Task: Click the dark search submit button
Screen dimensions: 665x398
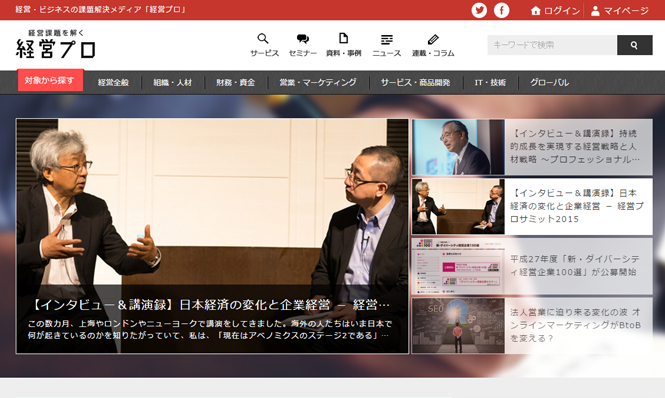Action: tap(634, 45)
